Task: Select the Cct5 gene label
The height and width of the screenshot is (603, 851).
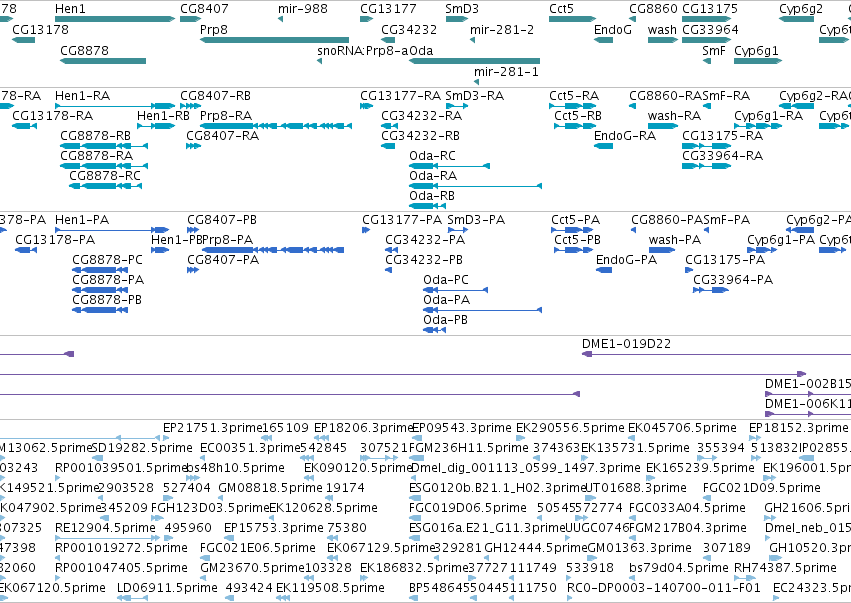Action: coord(561,9)
